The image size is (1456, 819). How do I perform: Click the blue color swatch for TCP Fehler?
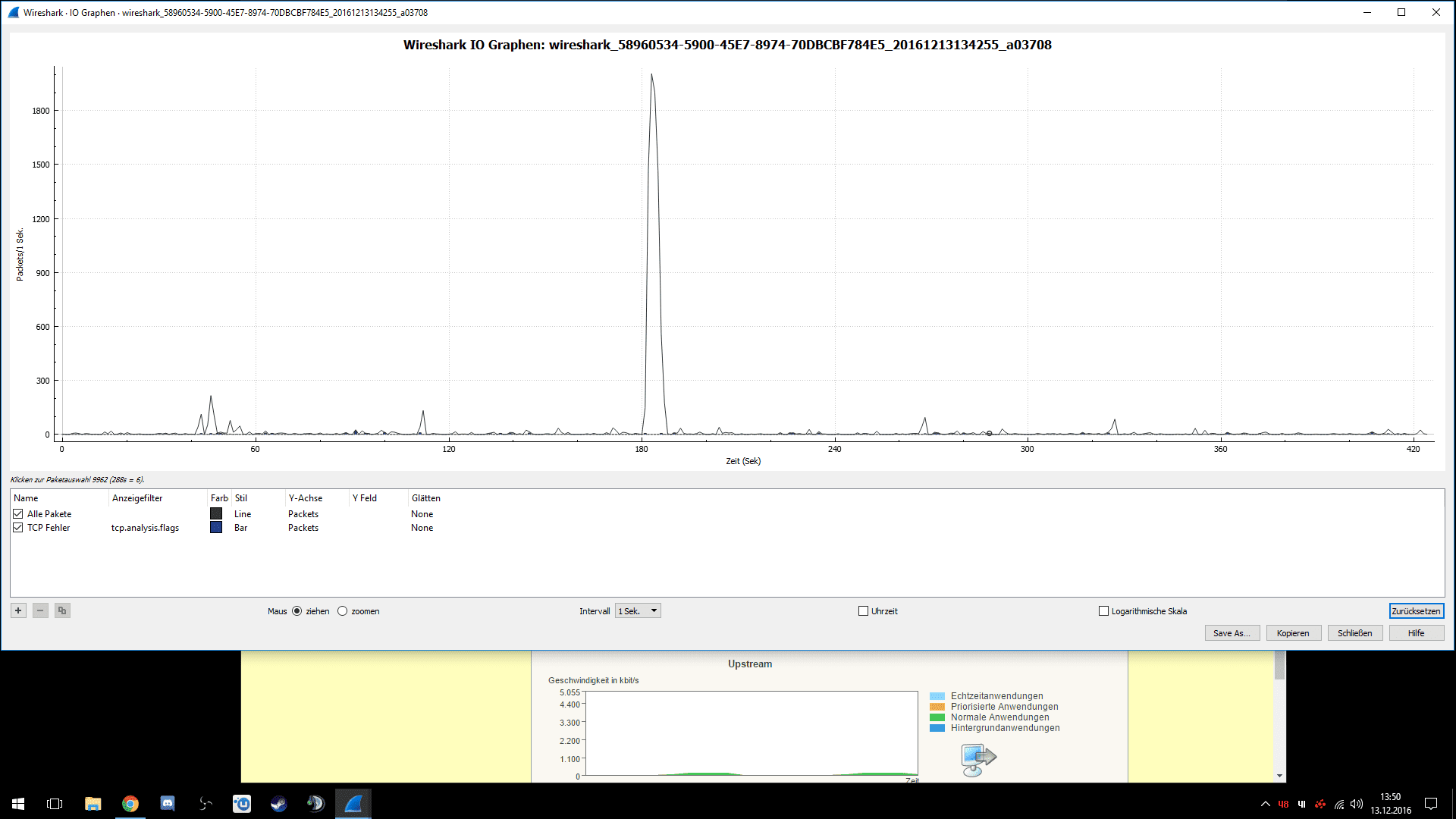[216, 527]
